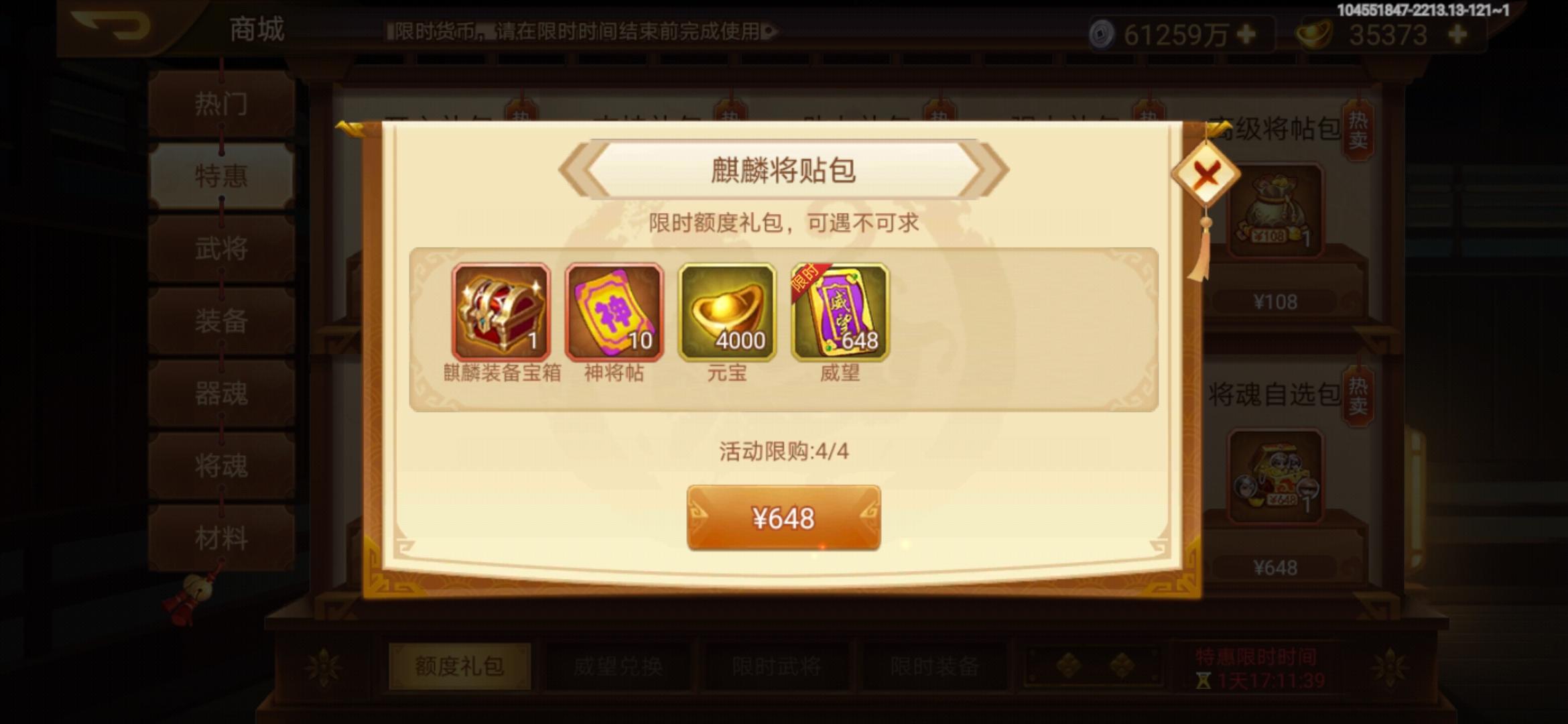Tap the 高级将帖包 ¥108 item thumbnail

click(x=1275, y=210)
